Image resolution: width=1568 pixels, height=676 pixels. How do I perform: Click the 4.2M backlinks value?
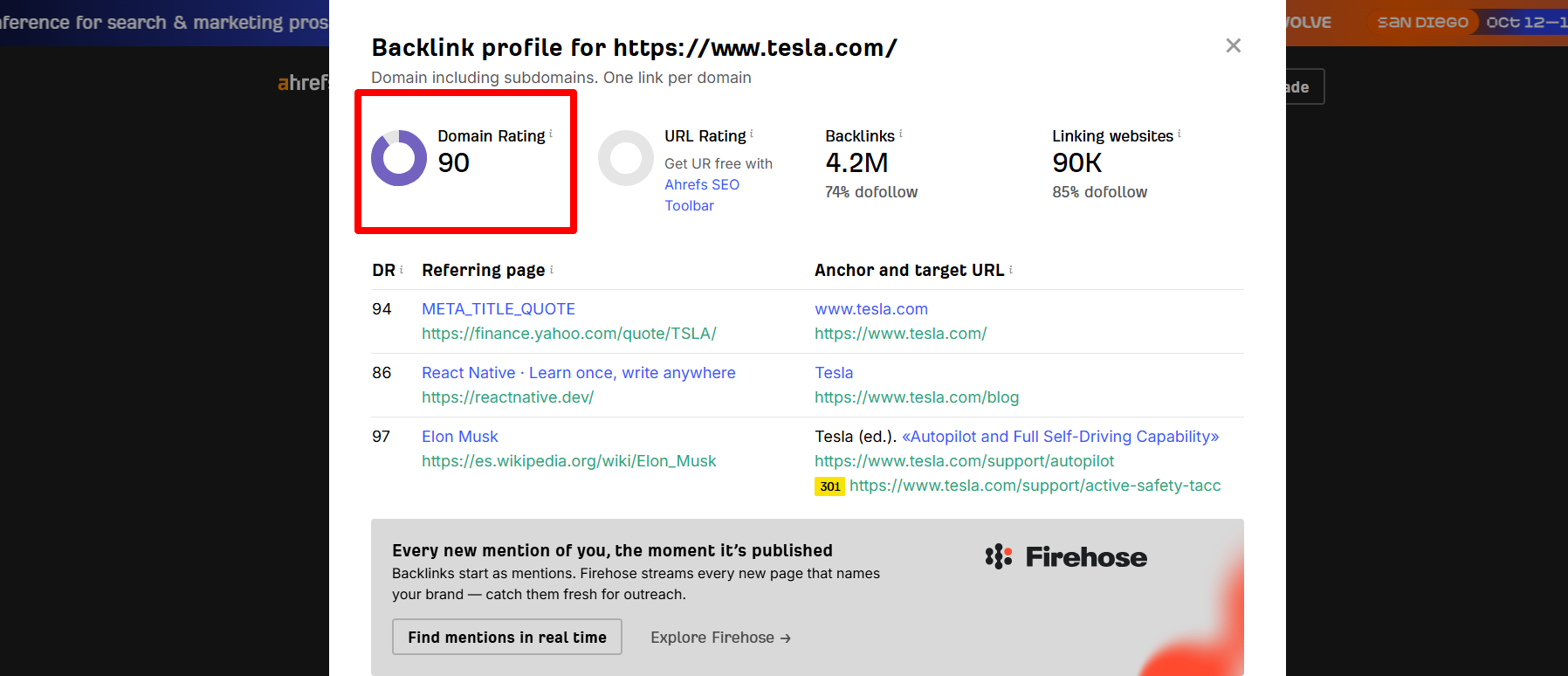pyautogui.click(x=857, y=162)
